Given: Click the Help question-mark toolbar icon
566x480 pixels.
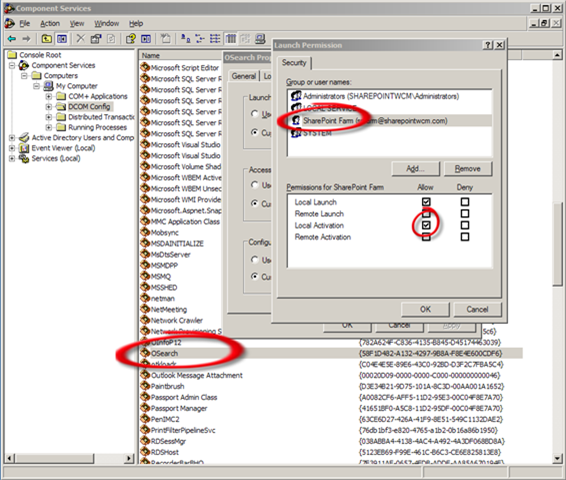Looking at the screenshot, I should [x=131, y=39].
